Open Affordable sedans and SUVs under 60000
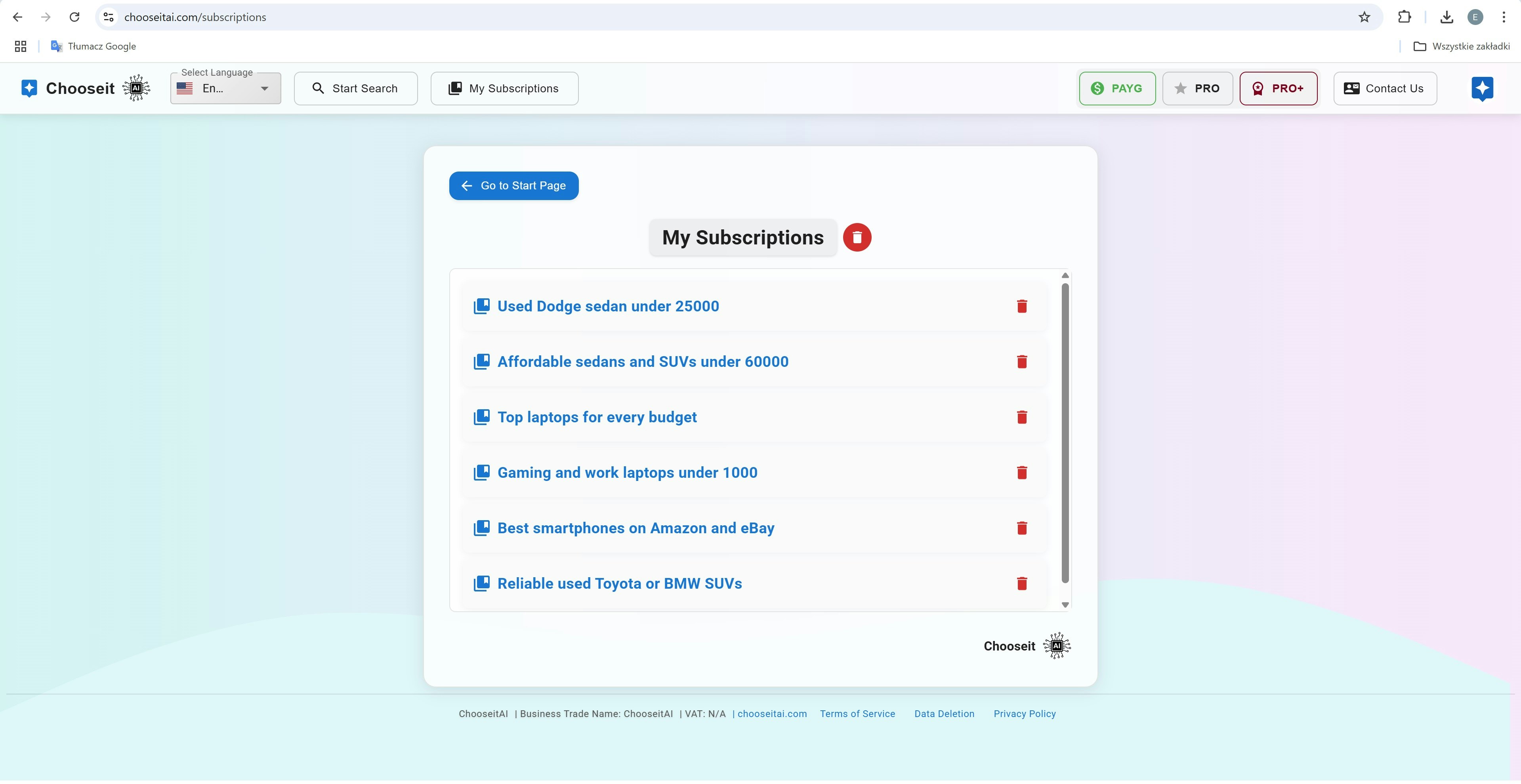 [642, 362]
